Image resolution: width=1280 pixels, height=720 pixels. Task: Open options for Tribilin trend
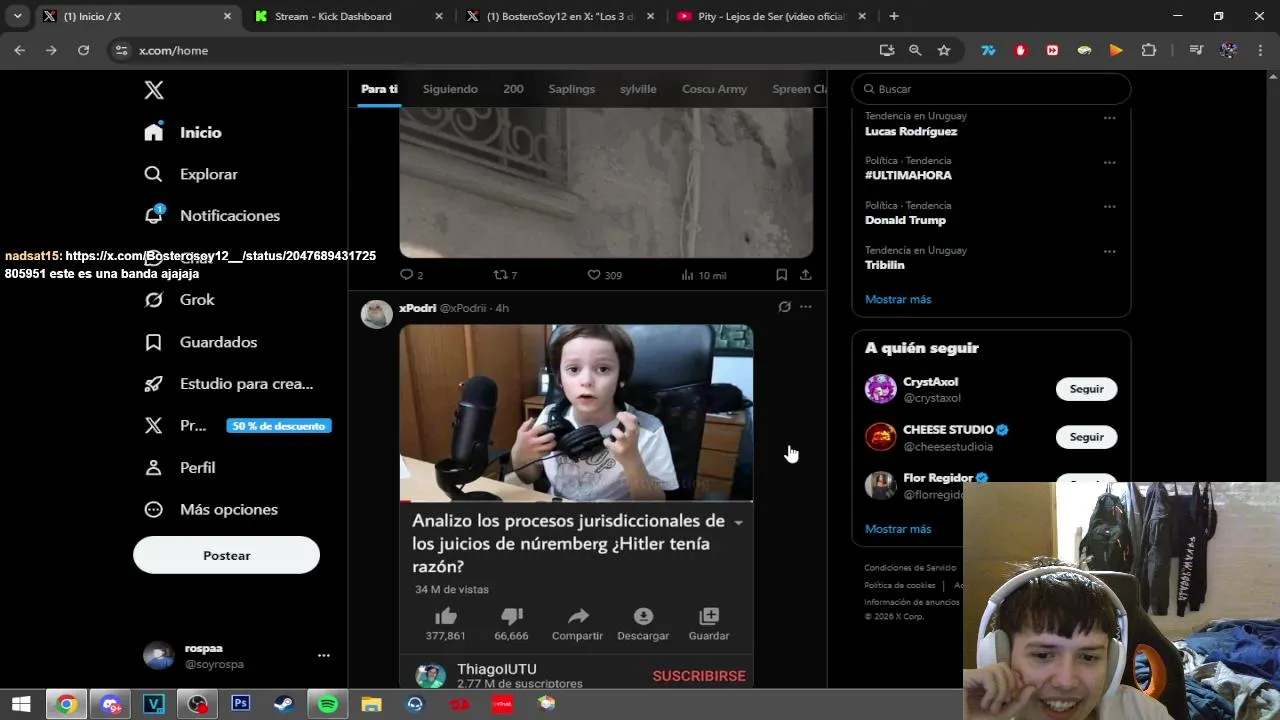(1109, 252)
